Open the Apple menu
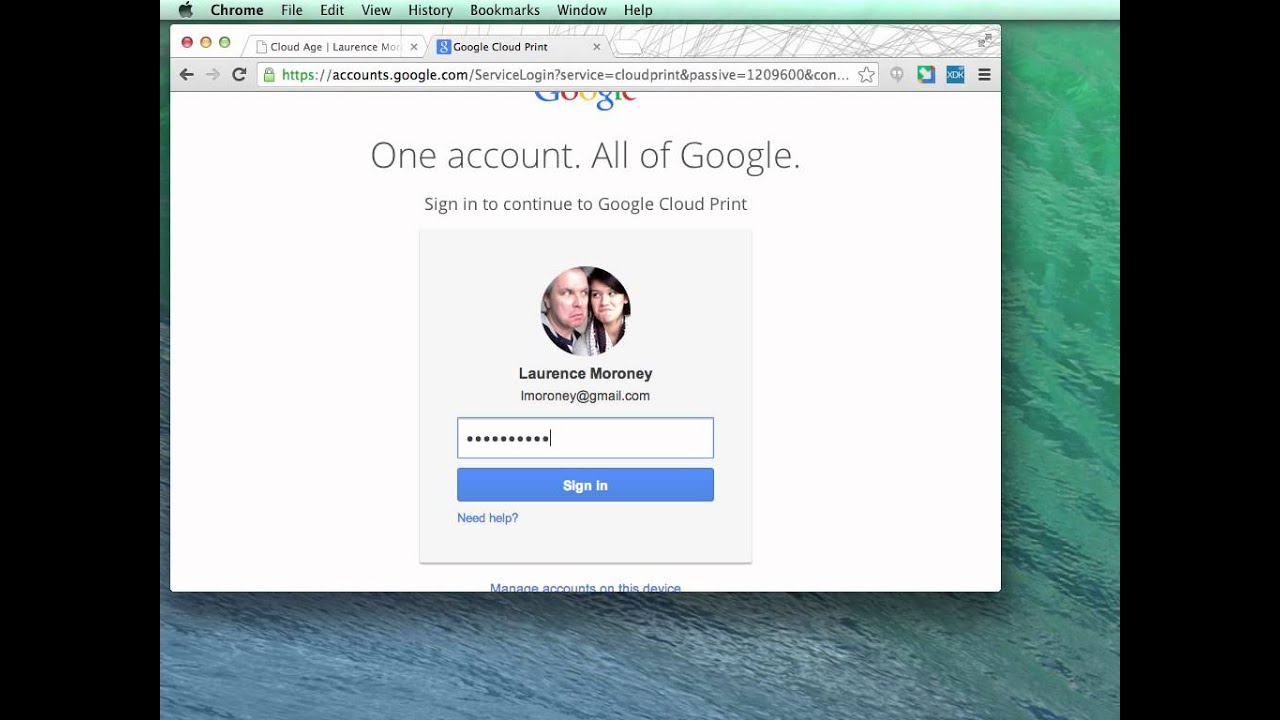Image resolution: width=1280 pixels, height=720 pixels. click(185, 10)
